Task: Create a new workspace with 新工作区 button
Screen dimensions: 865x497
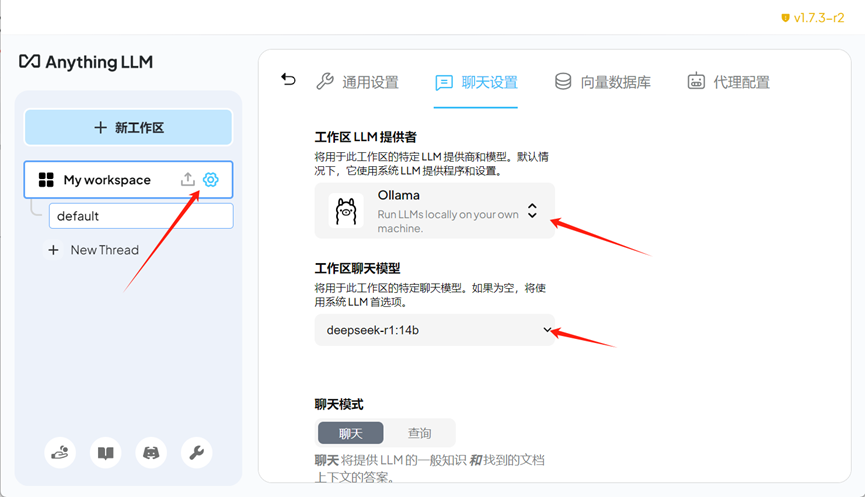Action: (129, 127)
